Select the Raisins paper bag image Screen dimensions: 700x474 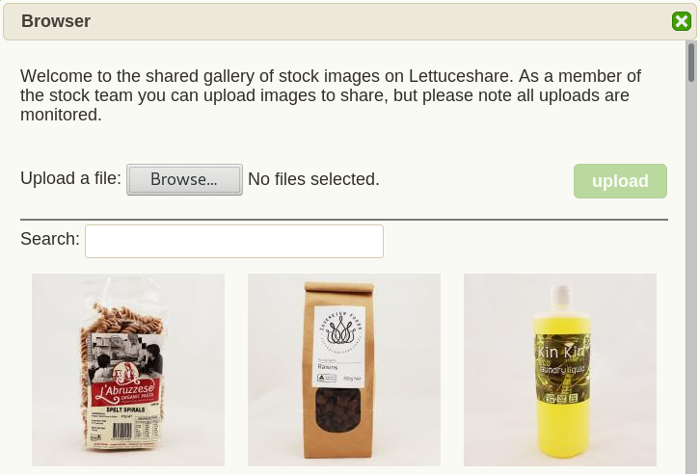[x=344, y=370]
